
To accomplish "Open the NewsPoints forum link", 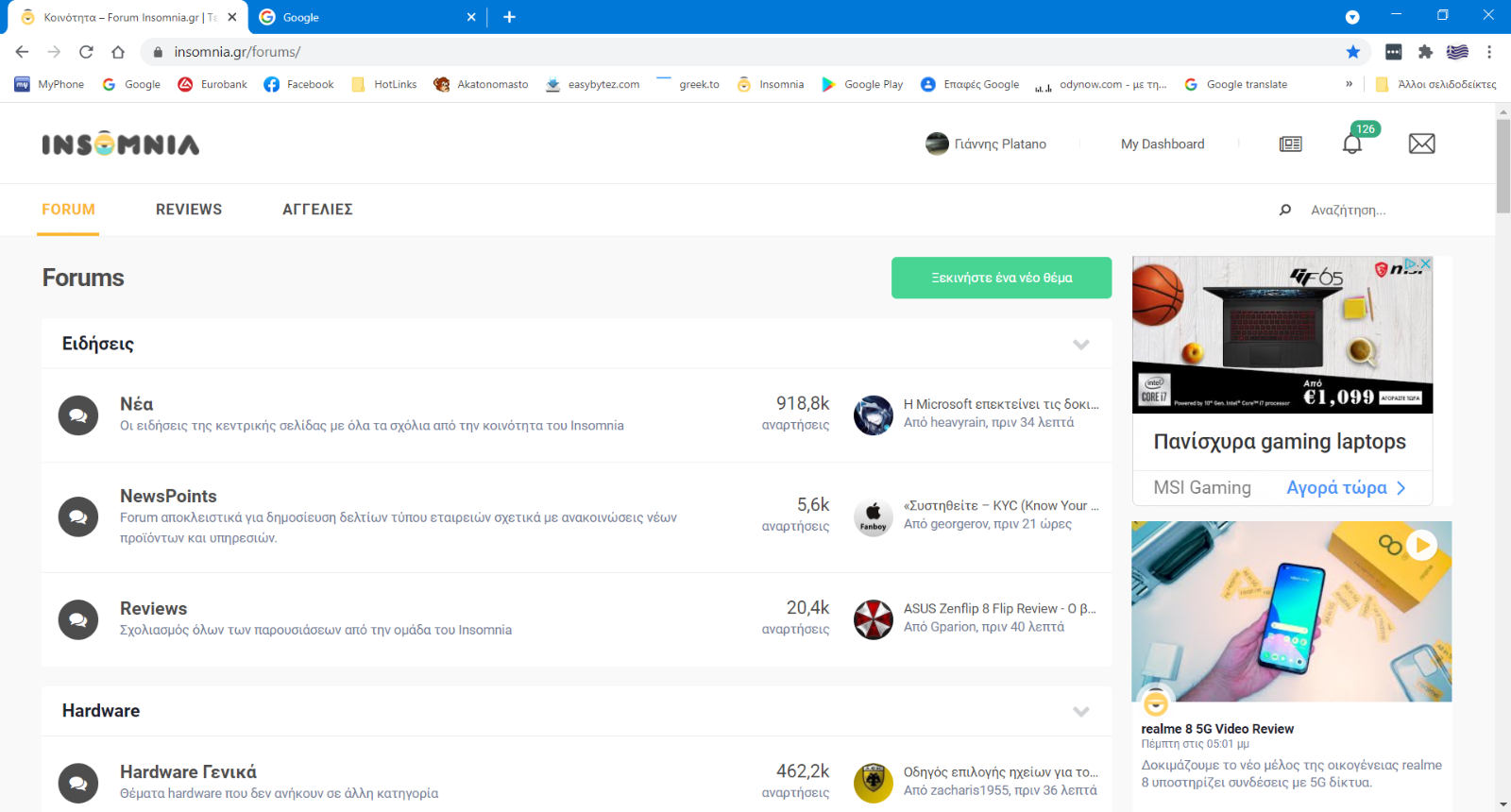I will (x=168, y=496).
